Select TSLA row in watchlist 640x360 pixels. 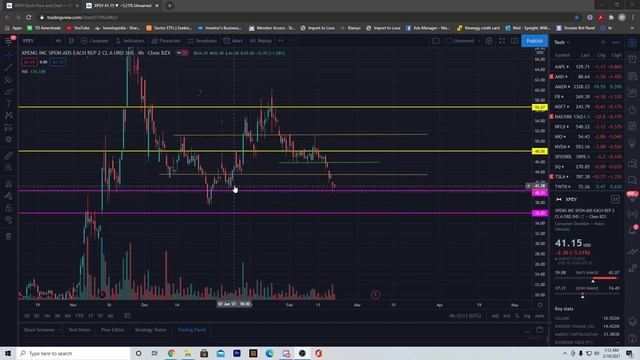point(587,177)
